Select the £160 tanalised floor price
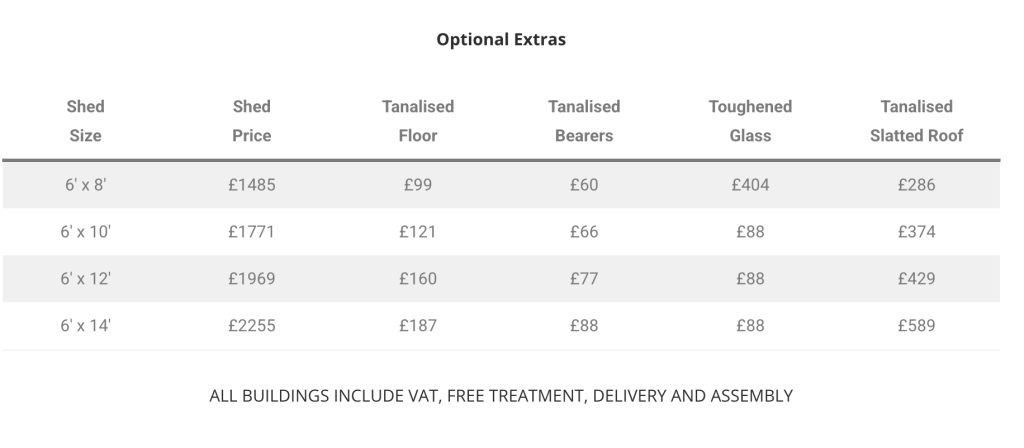This screenshot has height=448, width=1024. tap(418, 279)
